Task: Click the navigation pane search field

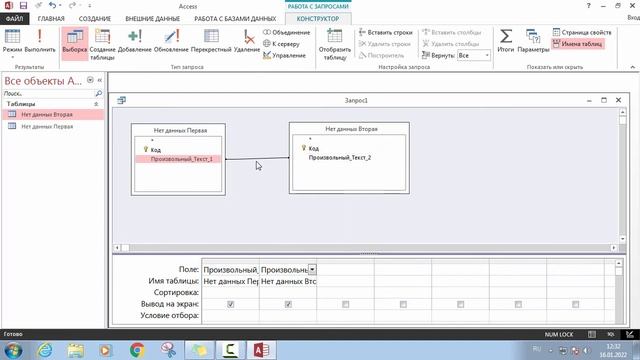Action: [49, 93]
